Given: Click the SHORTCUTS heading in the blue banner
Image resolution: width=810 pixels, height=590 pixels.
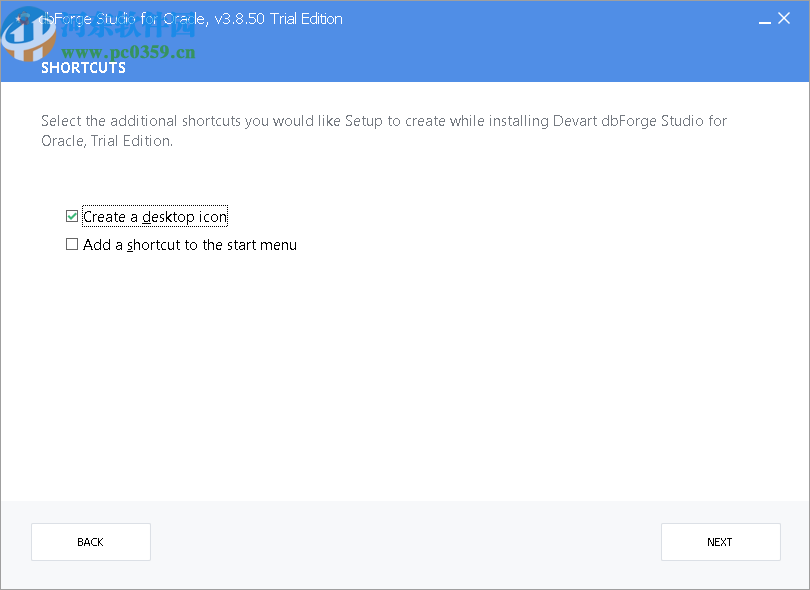Looking at the screenshot, I should [x=83, y=67].
